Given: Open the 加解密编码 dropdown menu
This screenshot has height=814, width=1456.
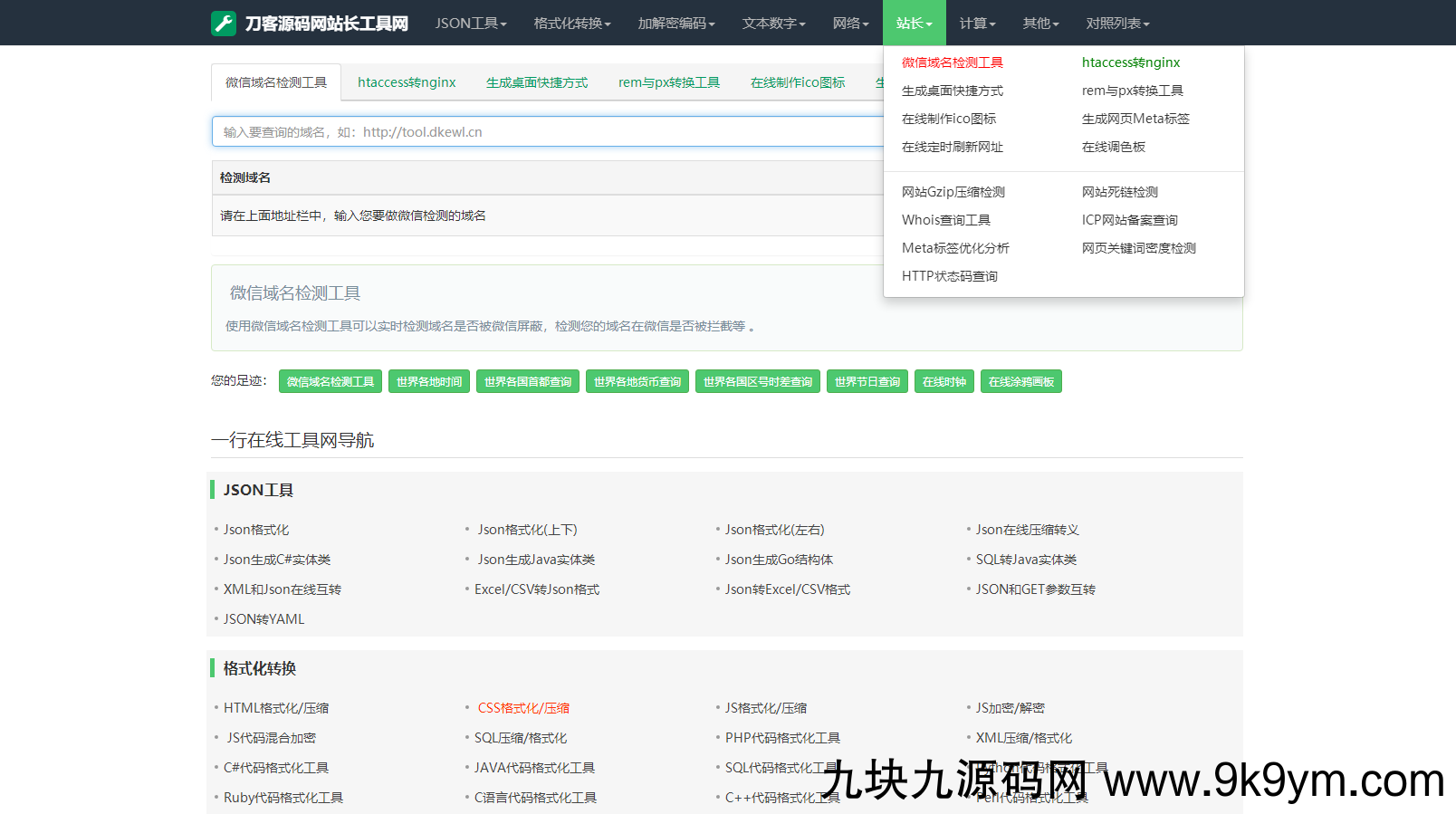Looking at the screenshot, I should [675, 24].
